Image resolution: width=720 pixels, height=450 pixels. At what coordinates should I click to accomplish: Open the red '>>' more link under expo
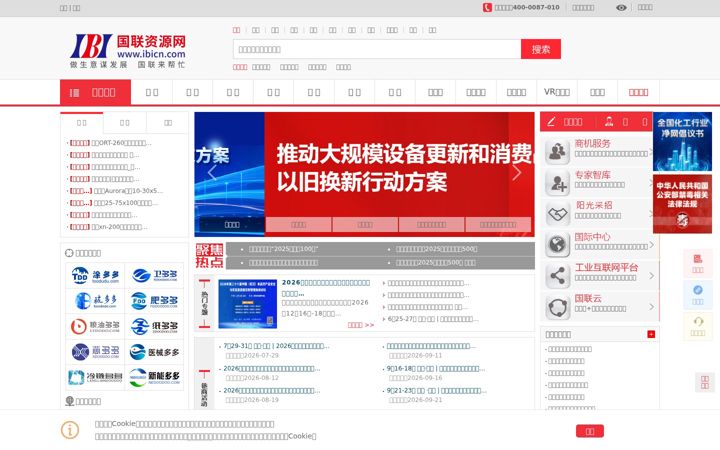(360, 325)
